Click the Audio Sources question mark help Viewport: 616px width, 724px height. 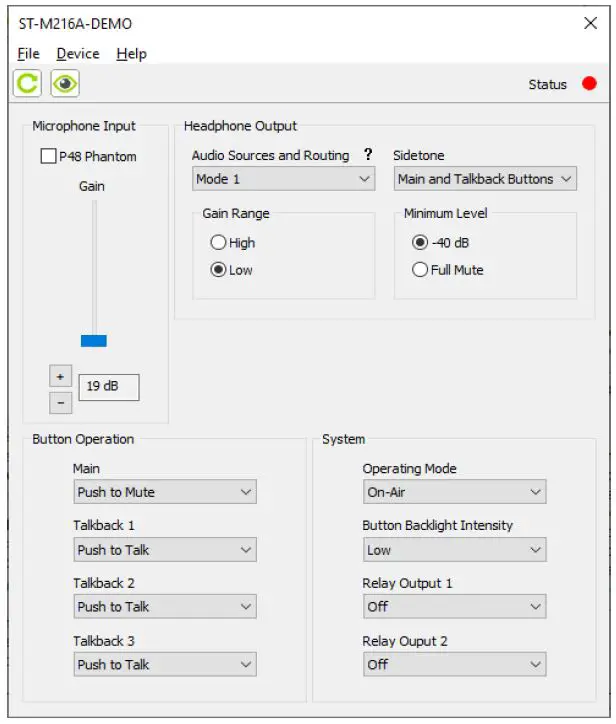pos(368,155)
